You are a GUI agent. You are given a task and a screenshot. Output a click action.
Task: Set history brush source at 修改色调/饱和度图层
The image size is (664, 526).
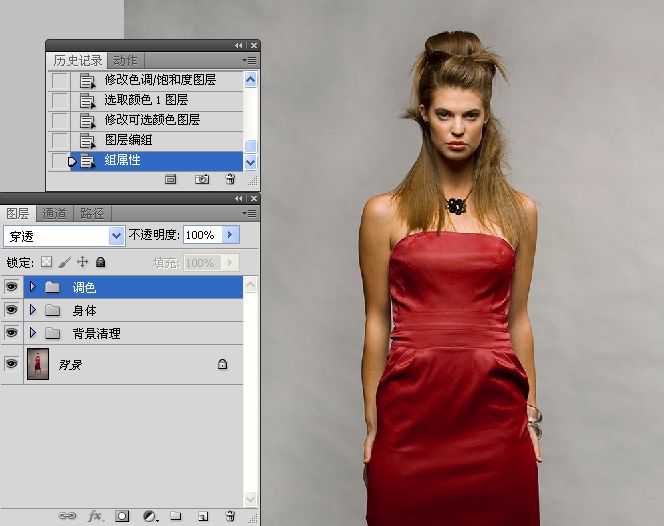click(59, 80)
